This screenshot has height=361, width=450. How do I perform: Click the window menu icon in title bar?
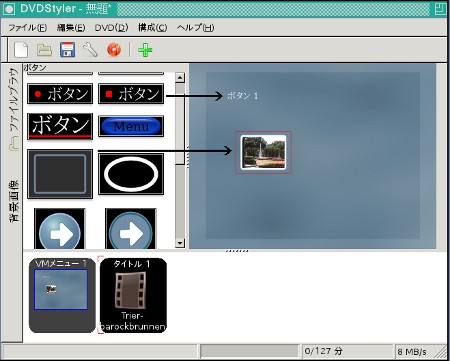point(9,9)
